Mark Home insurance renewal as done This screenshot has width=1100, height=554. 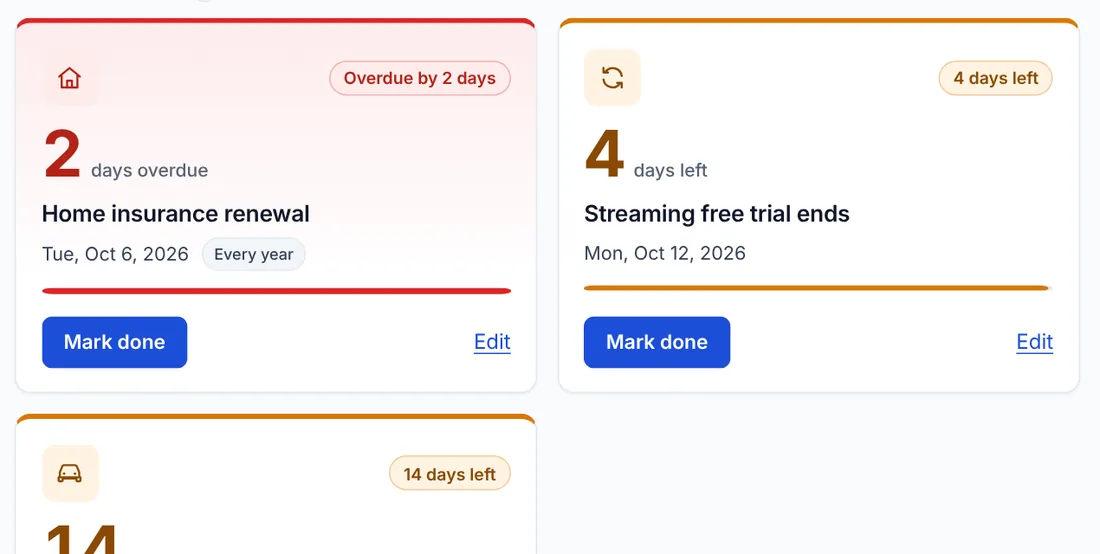(114, 342)
